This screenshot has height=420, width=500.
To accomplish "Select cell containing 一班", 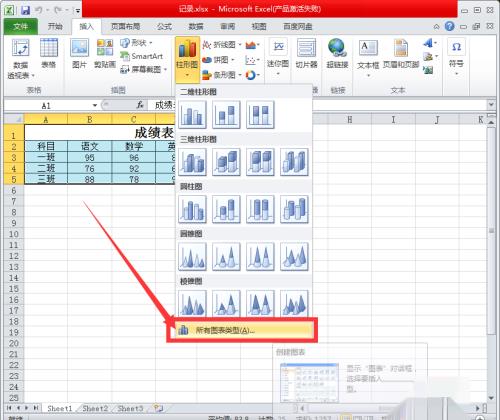I will coord(46,157).
